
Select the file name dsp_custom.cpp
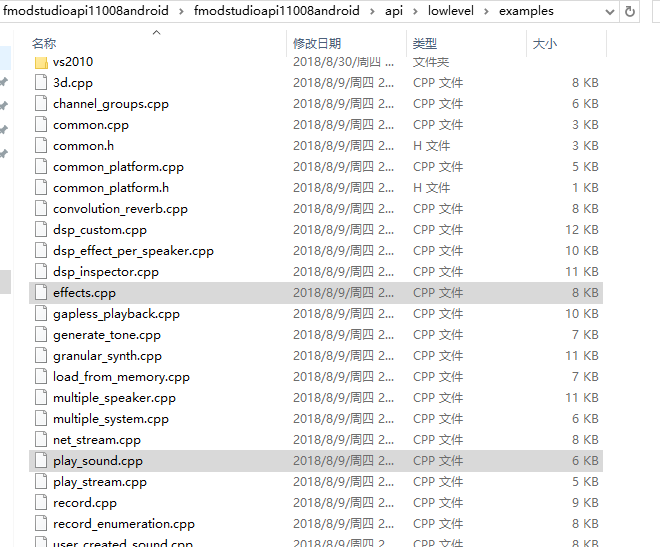100,230
